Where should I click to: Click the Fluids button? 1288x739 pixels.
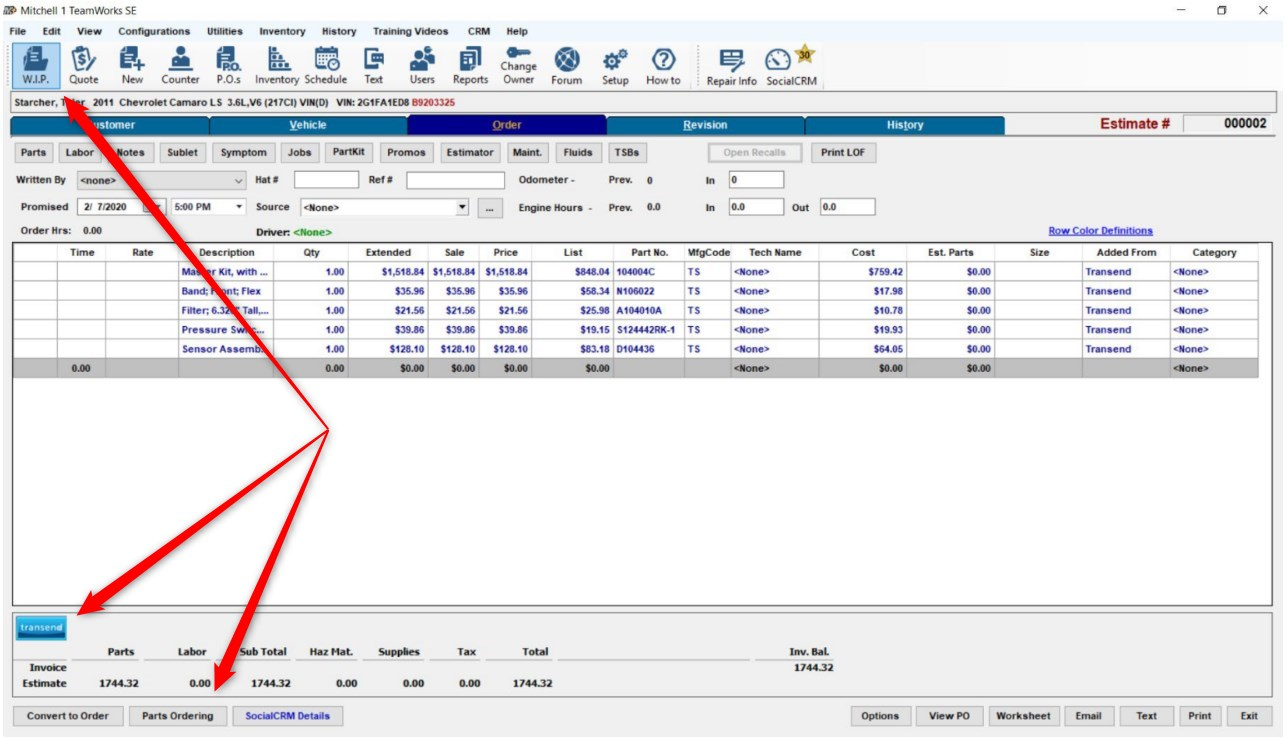pos(578,153)
